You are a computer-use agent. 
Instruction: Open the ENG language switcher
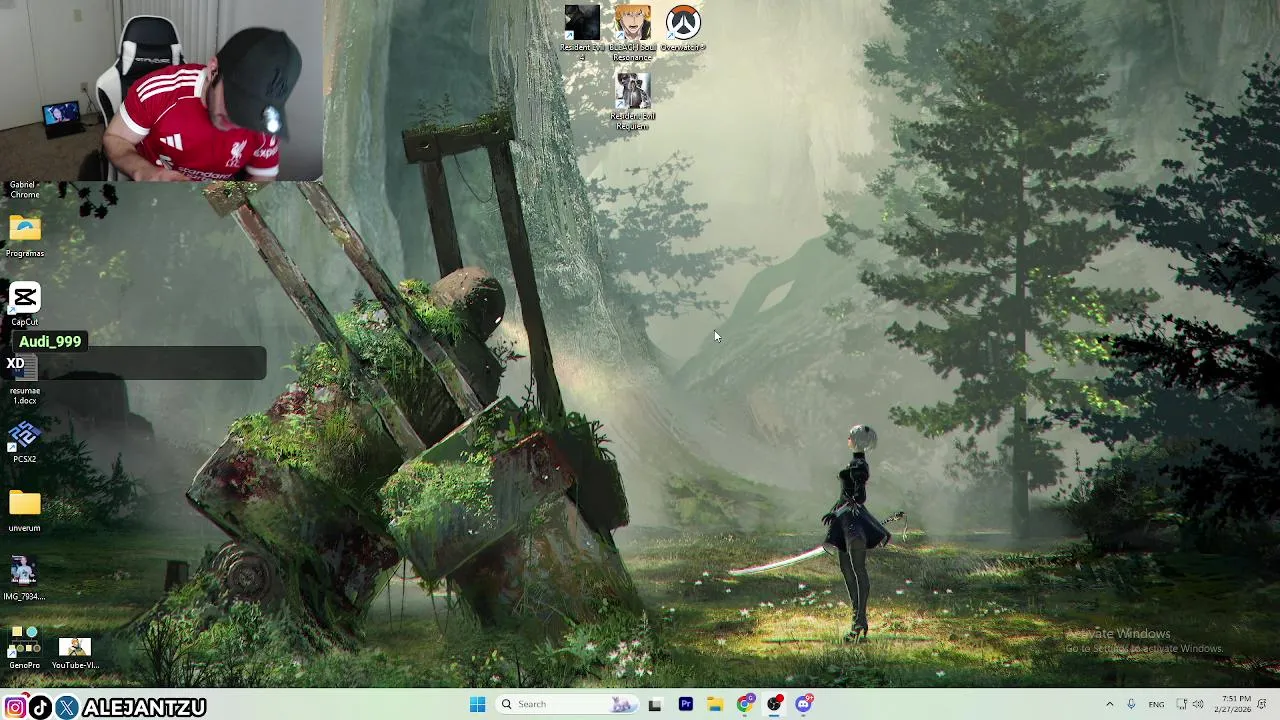coord(1156,704)
